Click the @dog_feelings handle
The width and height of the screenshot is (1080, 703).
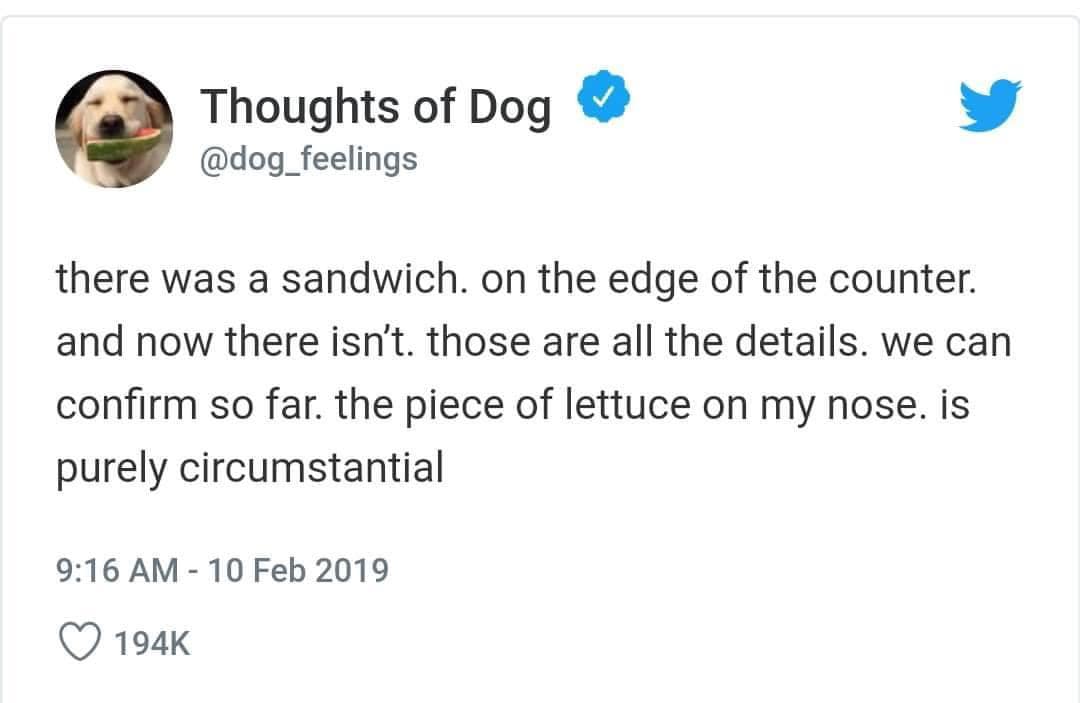[308, 158]
